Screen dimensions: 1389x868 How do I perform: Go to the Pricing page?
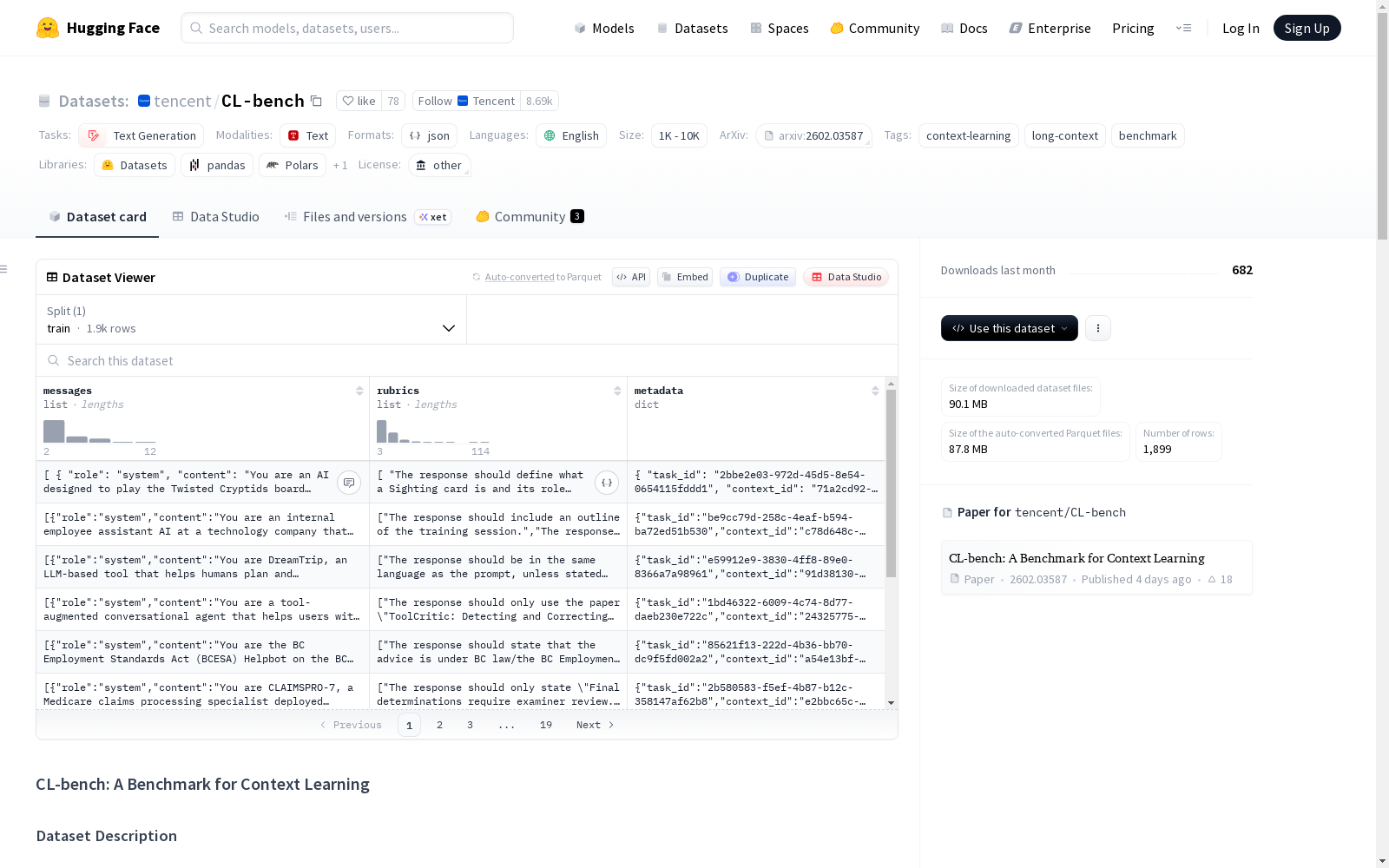click(1133, 28)
